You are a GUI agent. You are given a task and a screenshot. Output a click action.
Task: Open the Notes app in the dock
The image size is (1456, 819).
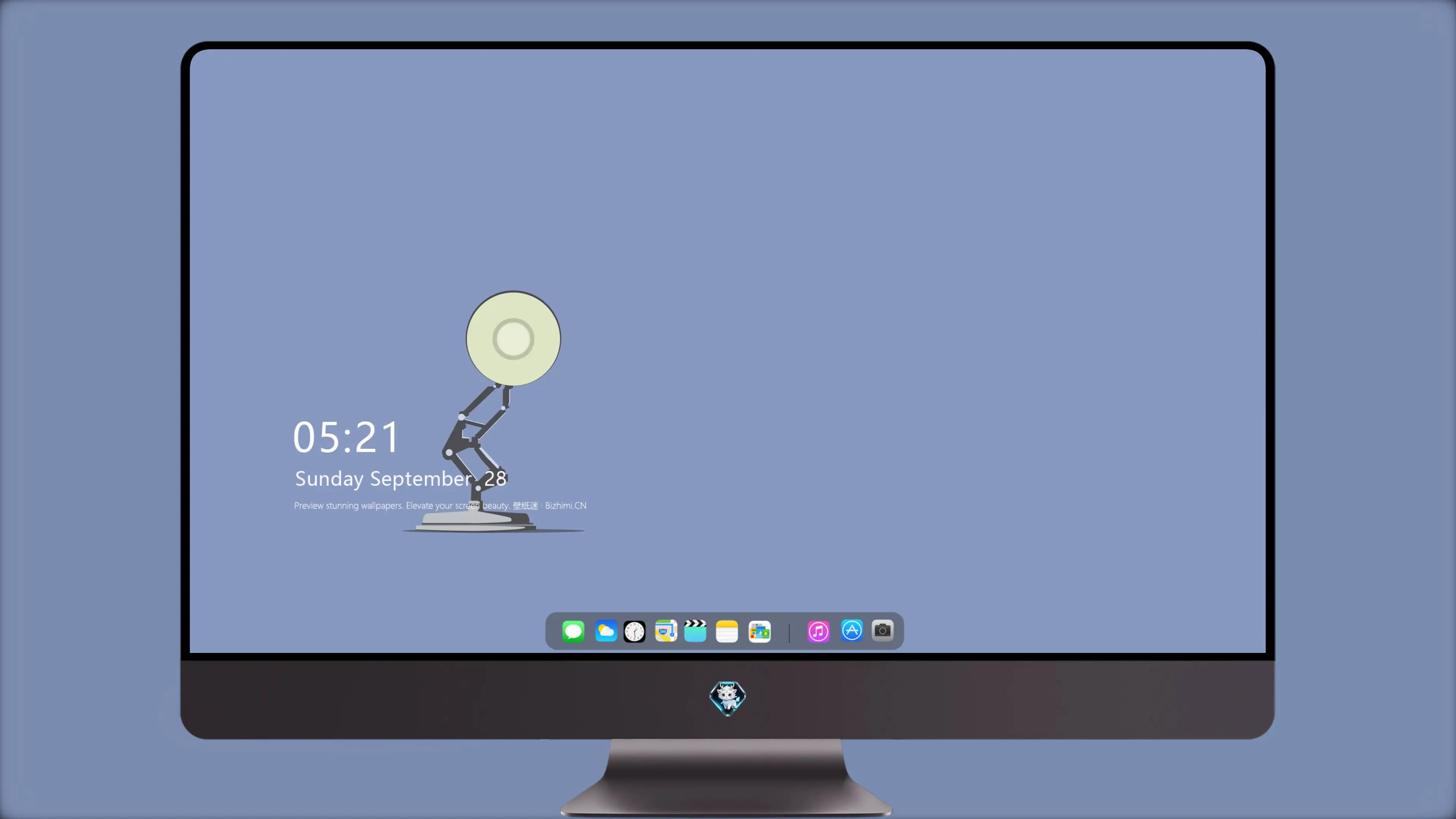(727, 631)
